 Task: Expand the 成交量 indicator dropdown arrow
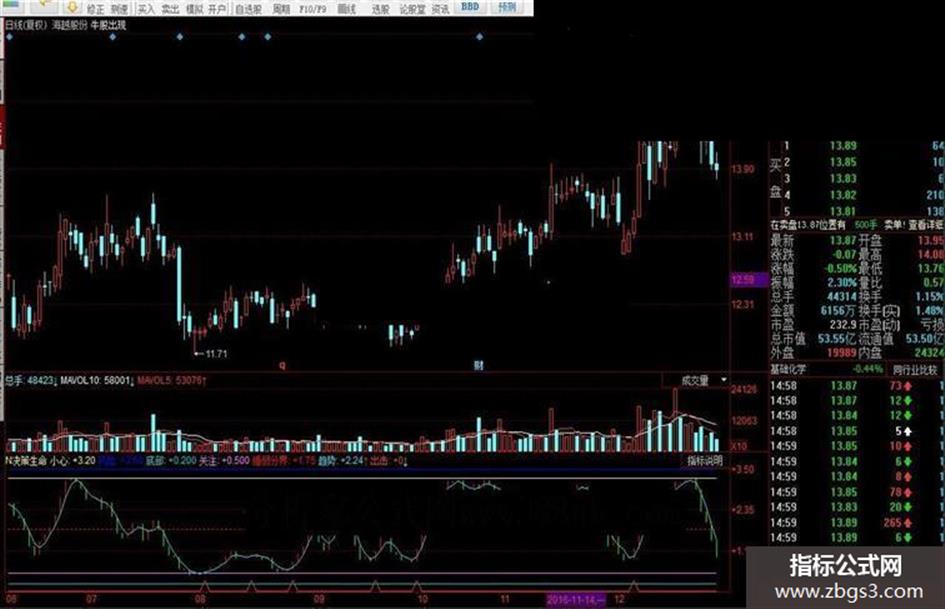(724, 380)
